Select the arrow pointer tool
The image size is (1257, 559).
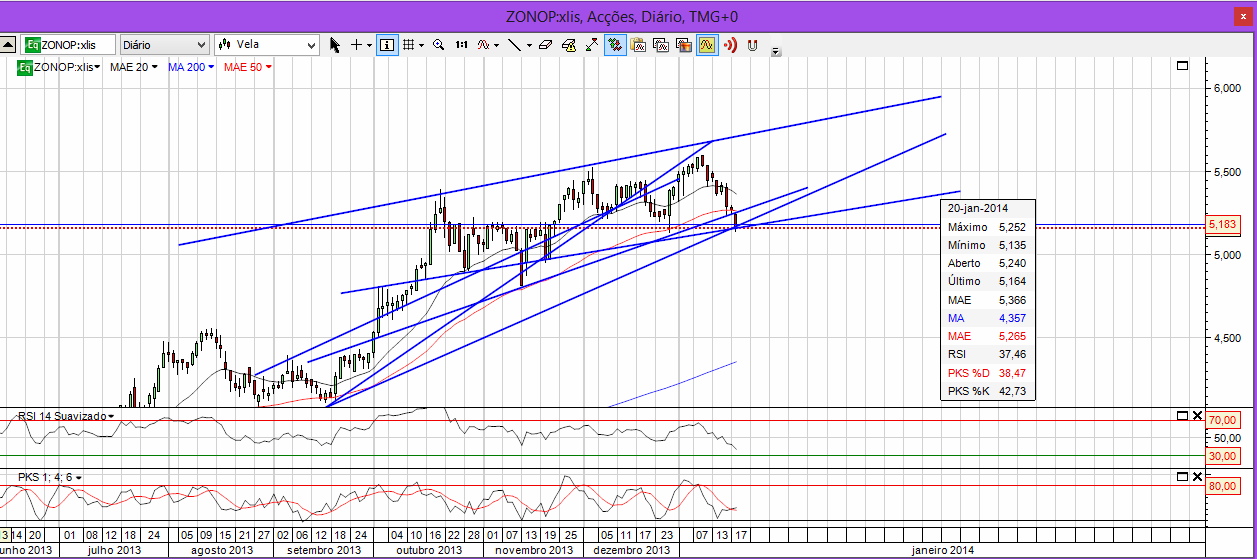pyautogui.click(x=334, y=45)
